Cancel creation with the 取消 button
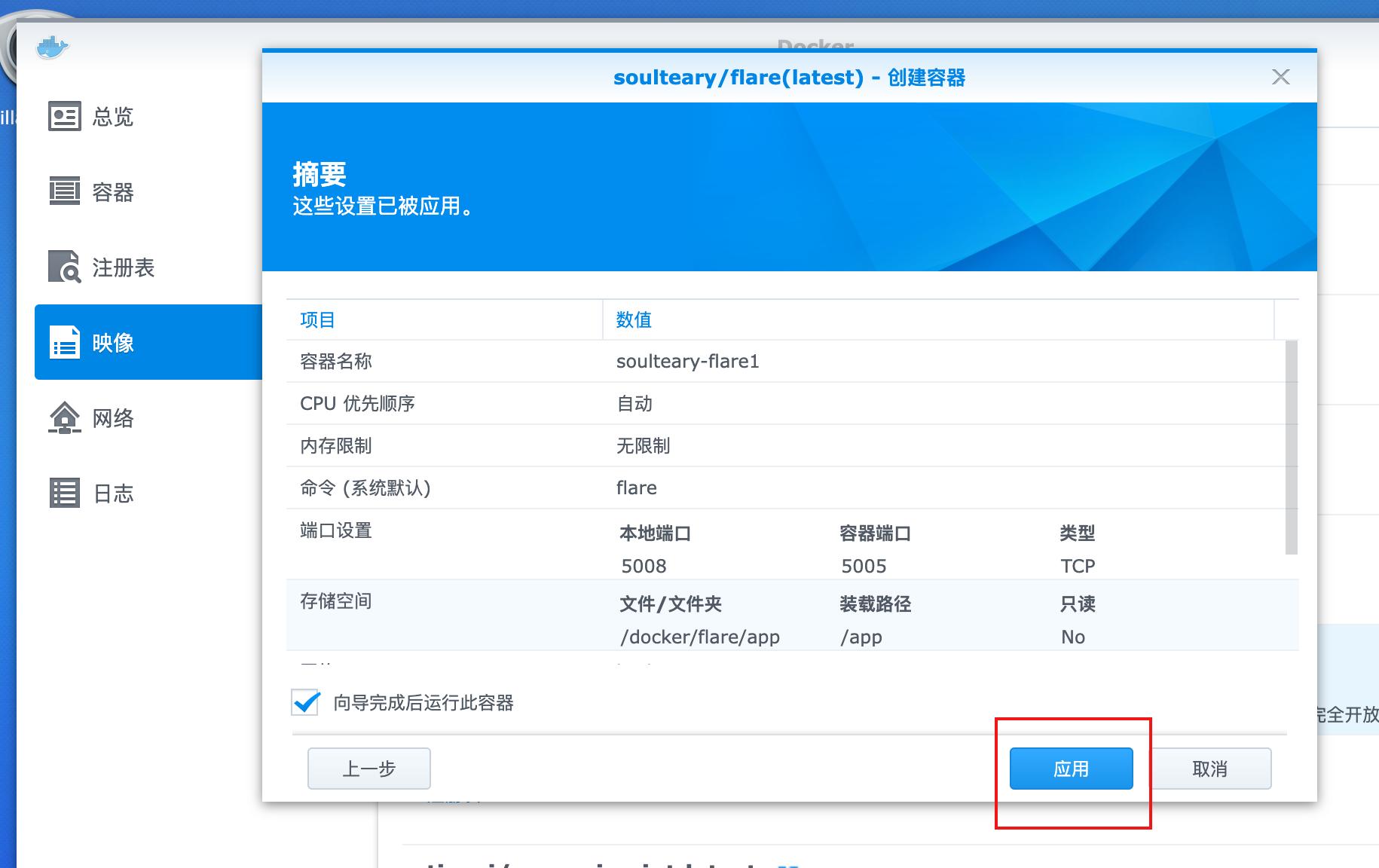Image resolution: width=1379 pixels, height=868 pixels. [x=1211, y=768]
